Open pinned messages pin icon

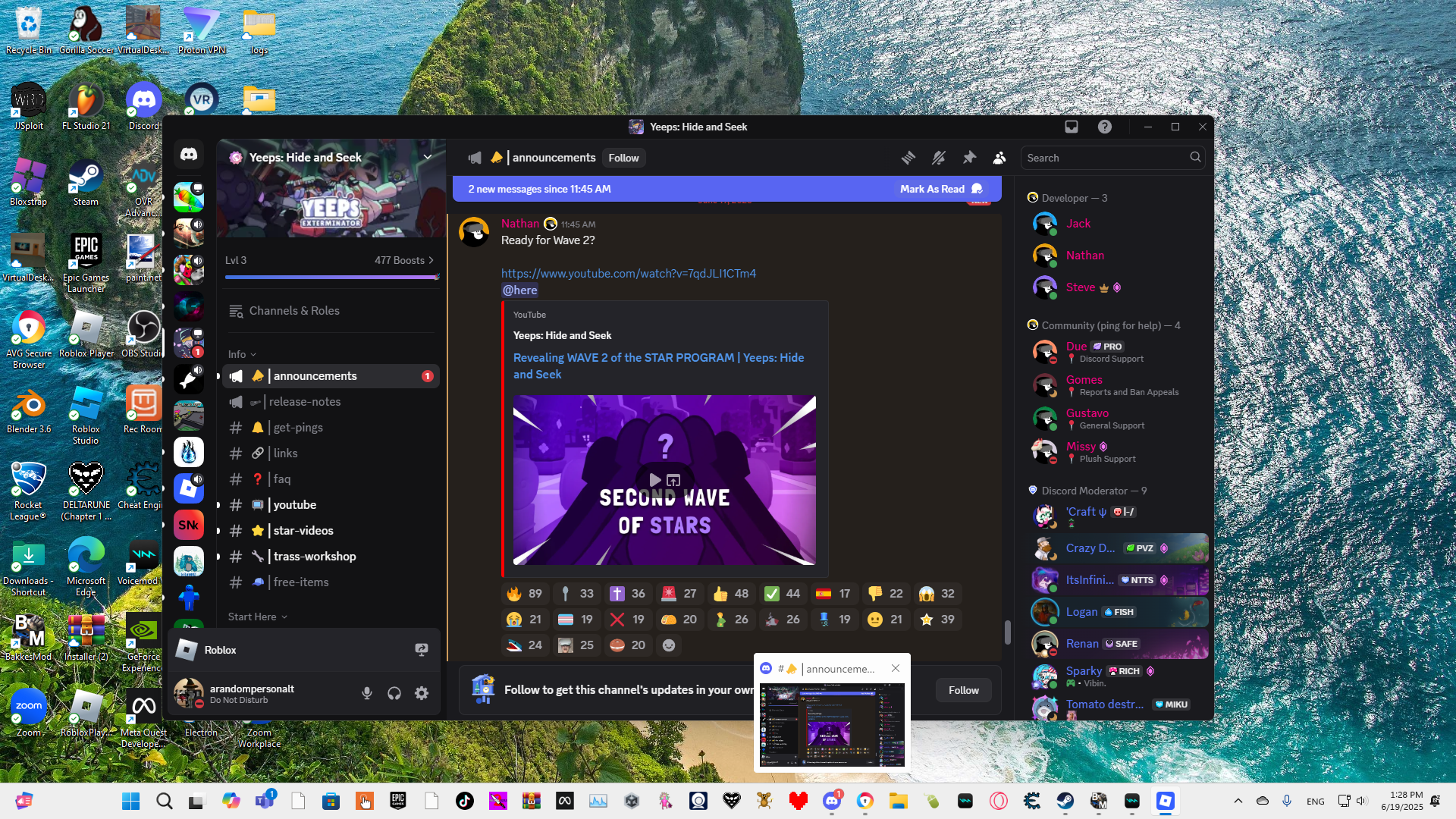[969, 158]
